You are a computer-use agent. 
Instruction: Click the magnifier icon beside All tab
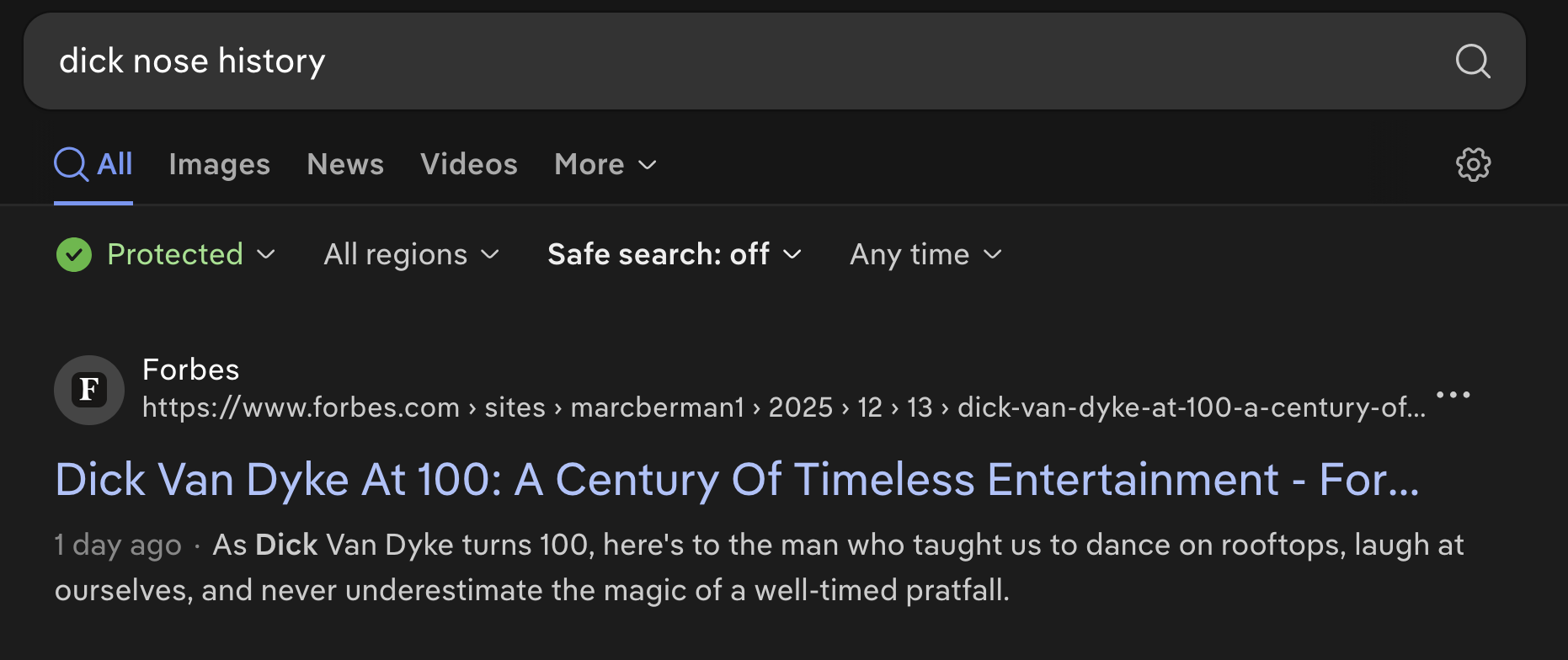(71, 164)
